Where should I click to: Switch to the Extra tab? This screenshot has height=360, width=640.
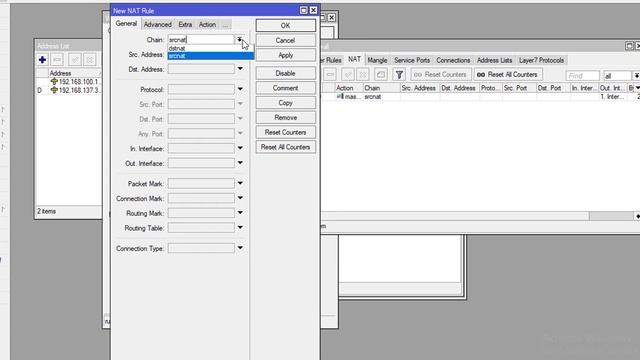(x=185, y=24)
